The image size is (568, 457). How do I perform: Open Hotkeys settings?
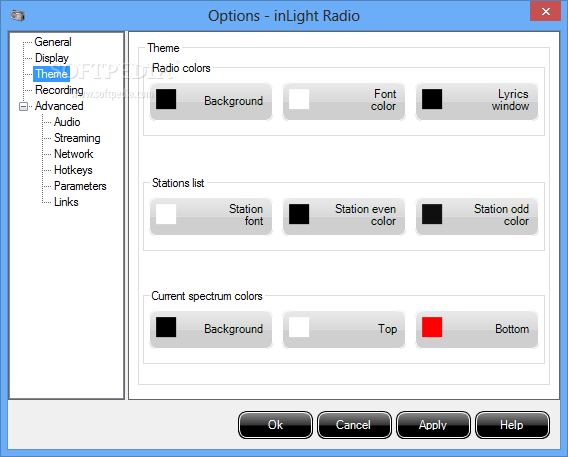[x=73, y=170]
